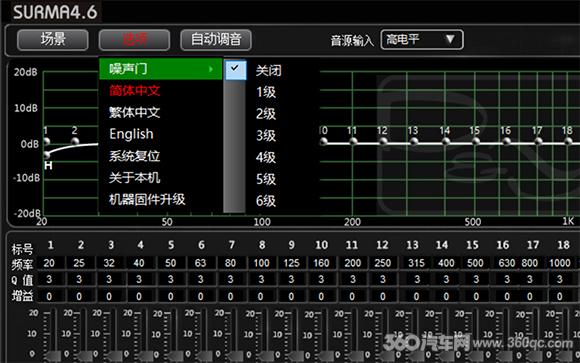Set noise gate to 2级
Screen dimensions: 580x363
point(266,114)
